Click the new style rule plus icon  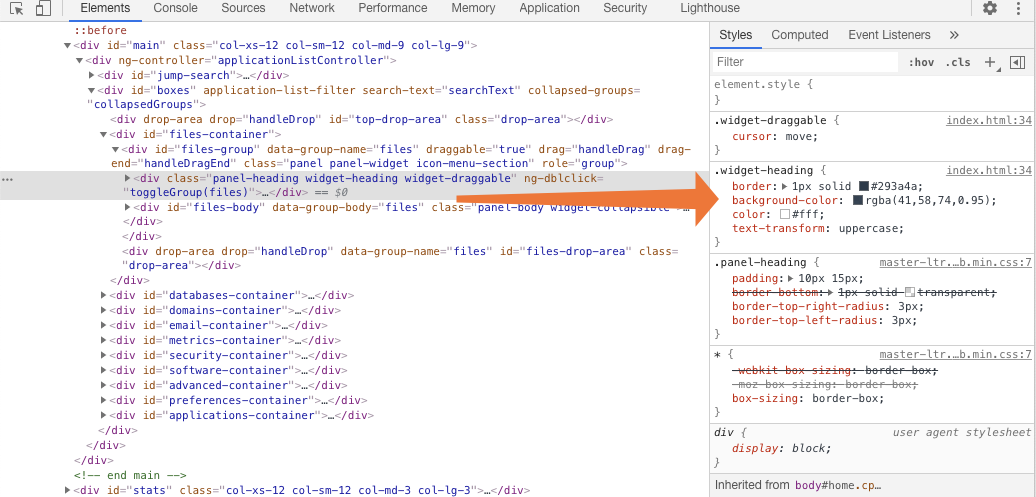[990, 62]
